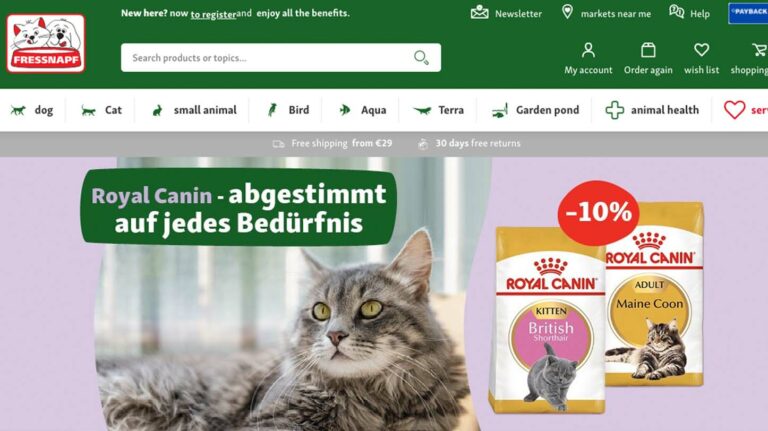Open the Aqua category
The image size is (768, 431).
tap(362, 110)
